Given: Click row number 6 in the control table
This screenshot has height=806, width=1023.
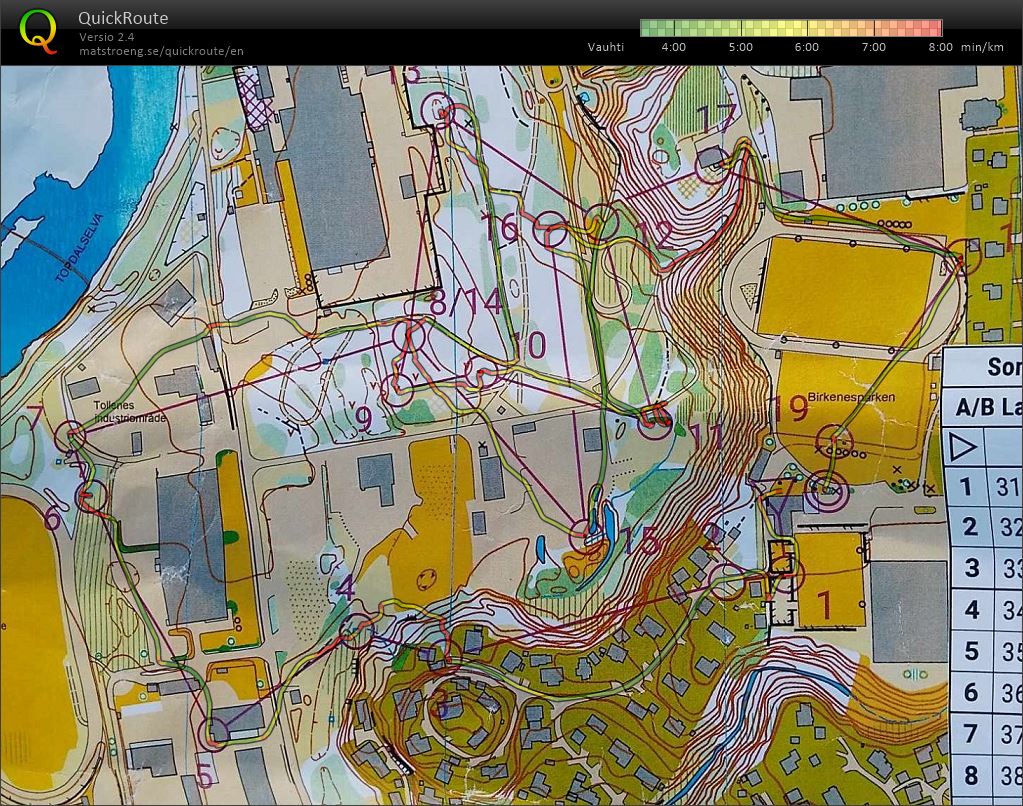Looking at the screenshot, I should click(971, 692).
